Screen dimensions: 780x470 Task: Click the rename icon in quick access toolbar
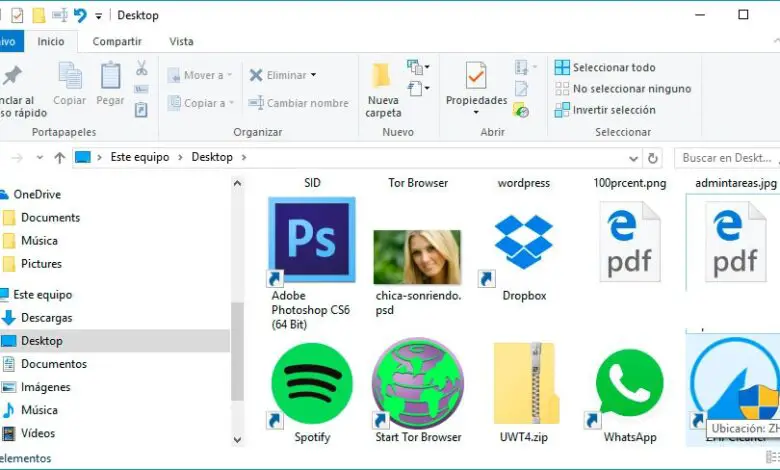pos(60,15)
